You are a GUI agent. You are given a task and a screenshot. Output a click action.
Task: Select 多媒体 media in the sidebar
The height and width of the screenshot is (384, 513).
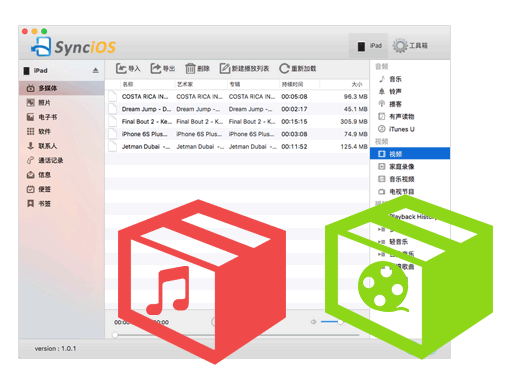[x=61, y=88]
